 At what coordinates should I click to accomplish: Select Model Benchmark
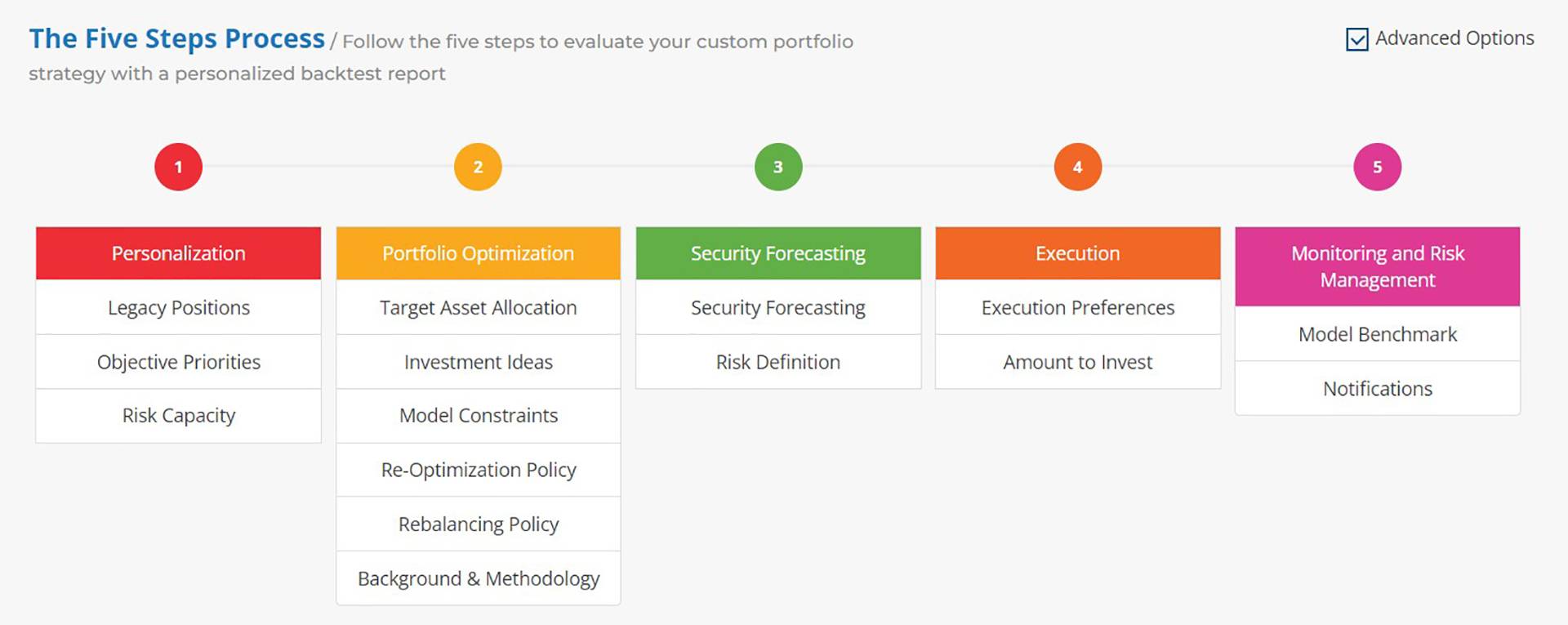coord(1377,334)
